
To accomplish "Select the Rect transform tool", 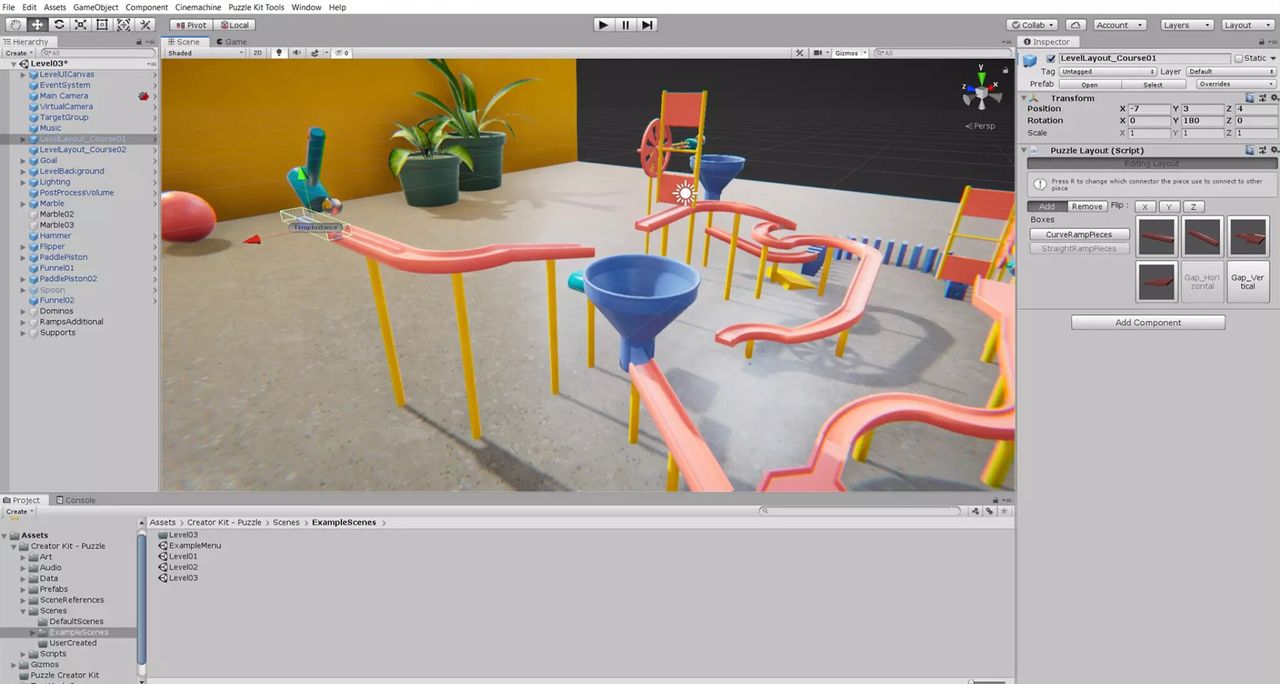I will click(102, 24).
